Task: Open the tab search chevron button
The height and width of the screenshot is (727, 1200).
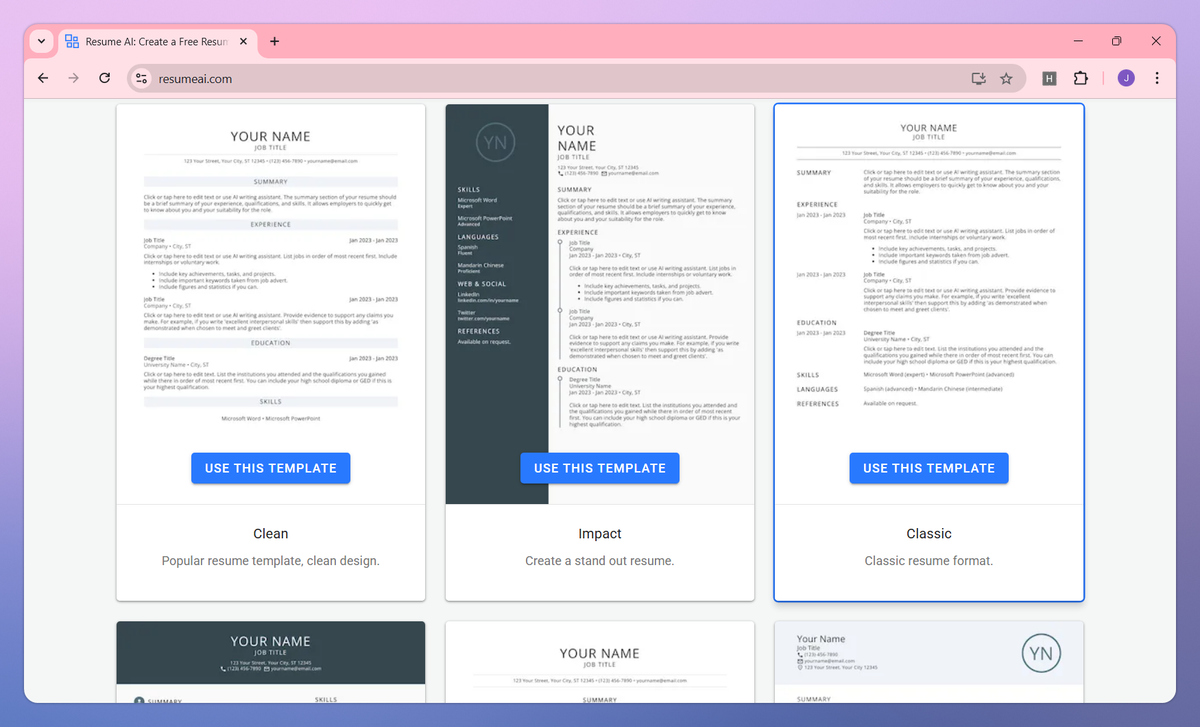Action: [x=41, y=42]
